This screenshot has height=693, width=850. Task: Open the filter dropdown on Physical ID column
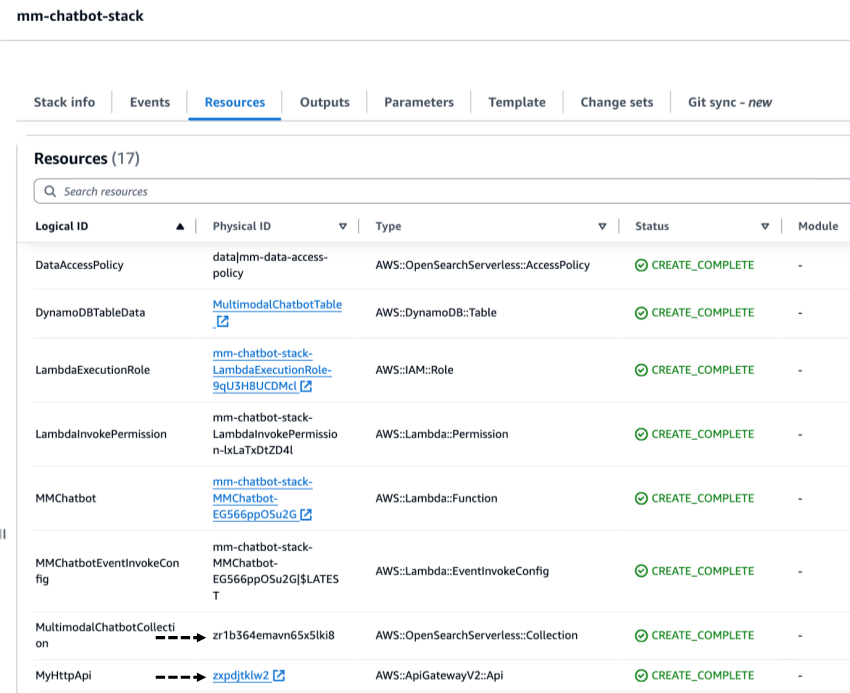pyautogui.click(x=343, y=226)
